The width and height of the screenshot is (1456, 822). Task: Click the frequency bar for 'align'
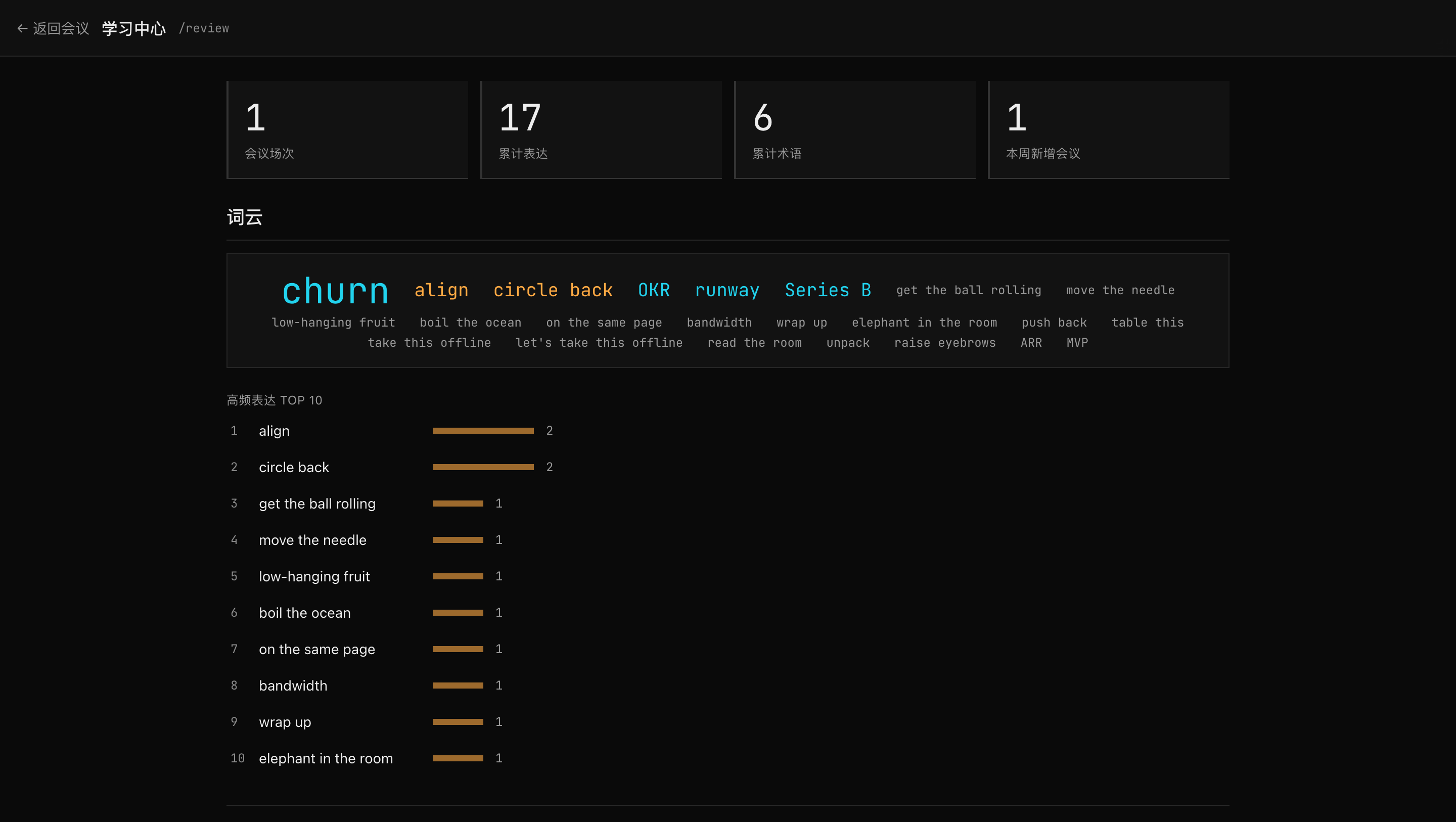point(483,431)
